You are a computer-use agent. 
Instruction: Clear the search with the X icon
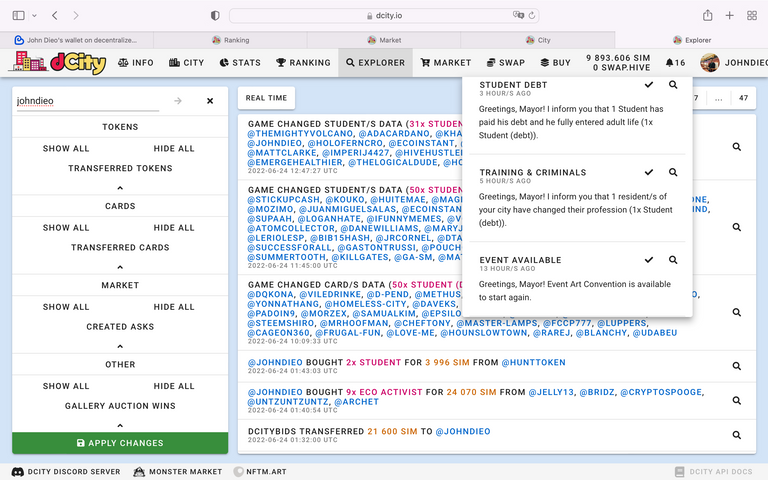(x=210, y=101)
